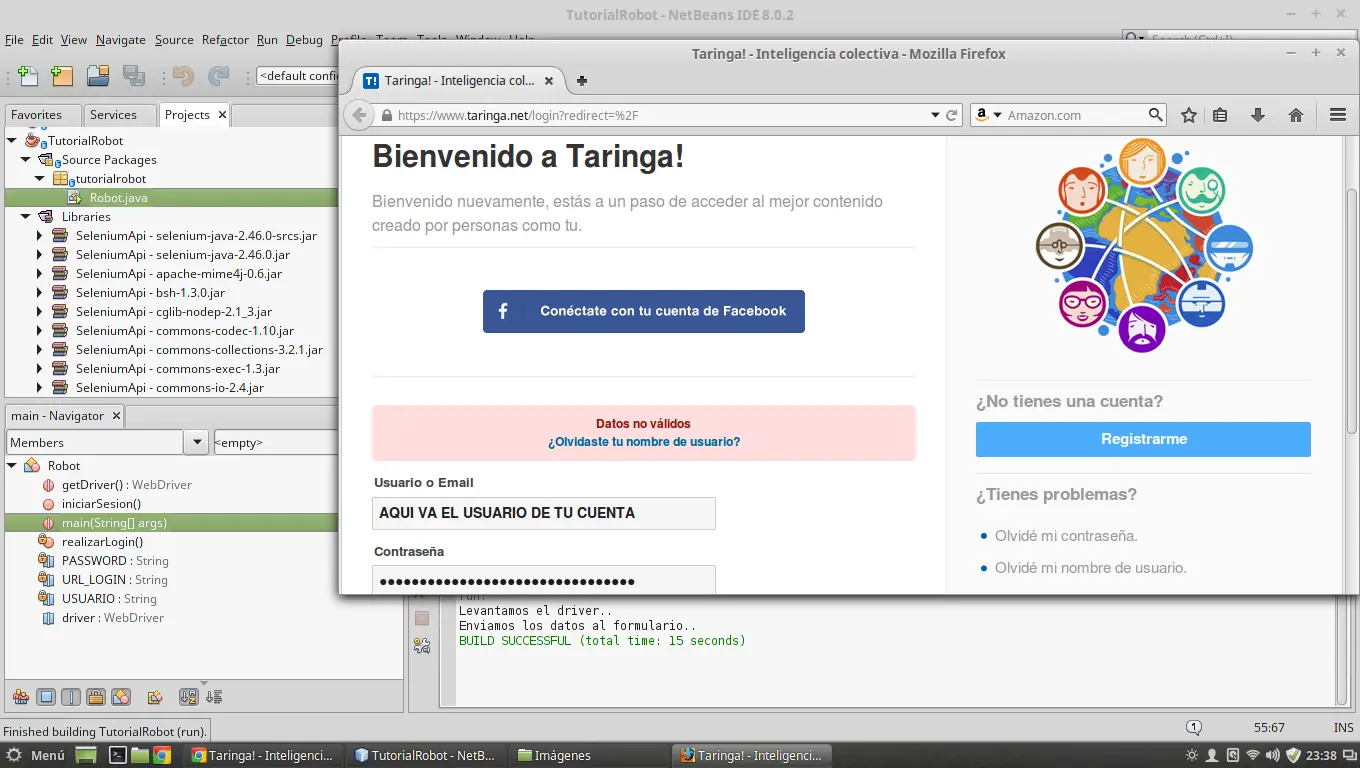Click Conéctate con tu cuenta de Facebook

coord(644,311)
